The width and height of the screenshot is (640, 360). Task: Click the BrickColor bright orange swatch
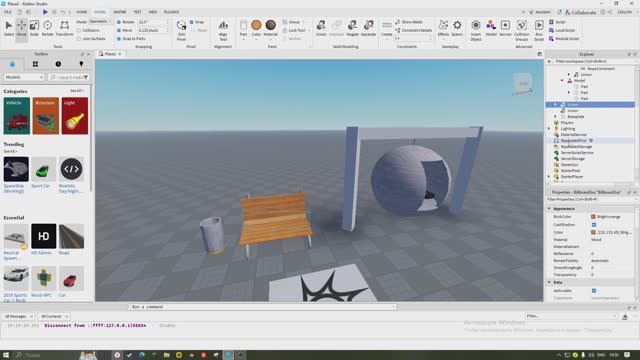[593, 217]
